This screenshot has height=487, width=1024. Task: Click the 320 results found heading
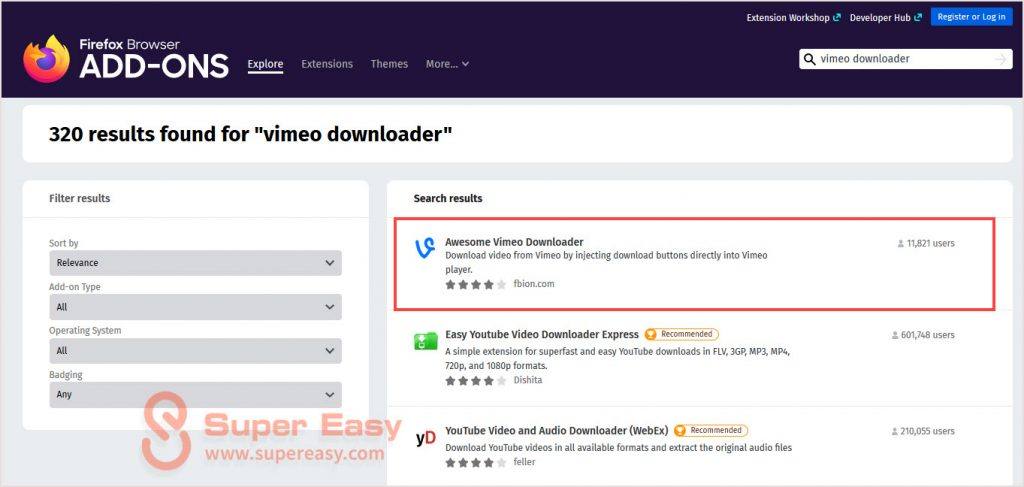250,134
